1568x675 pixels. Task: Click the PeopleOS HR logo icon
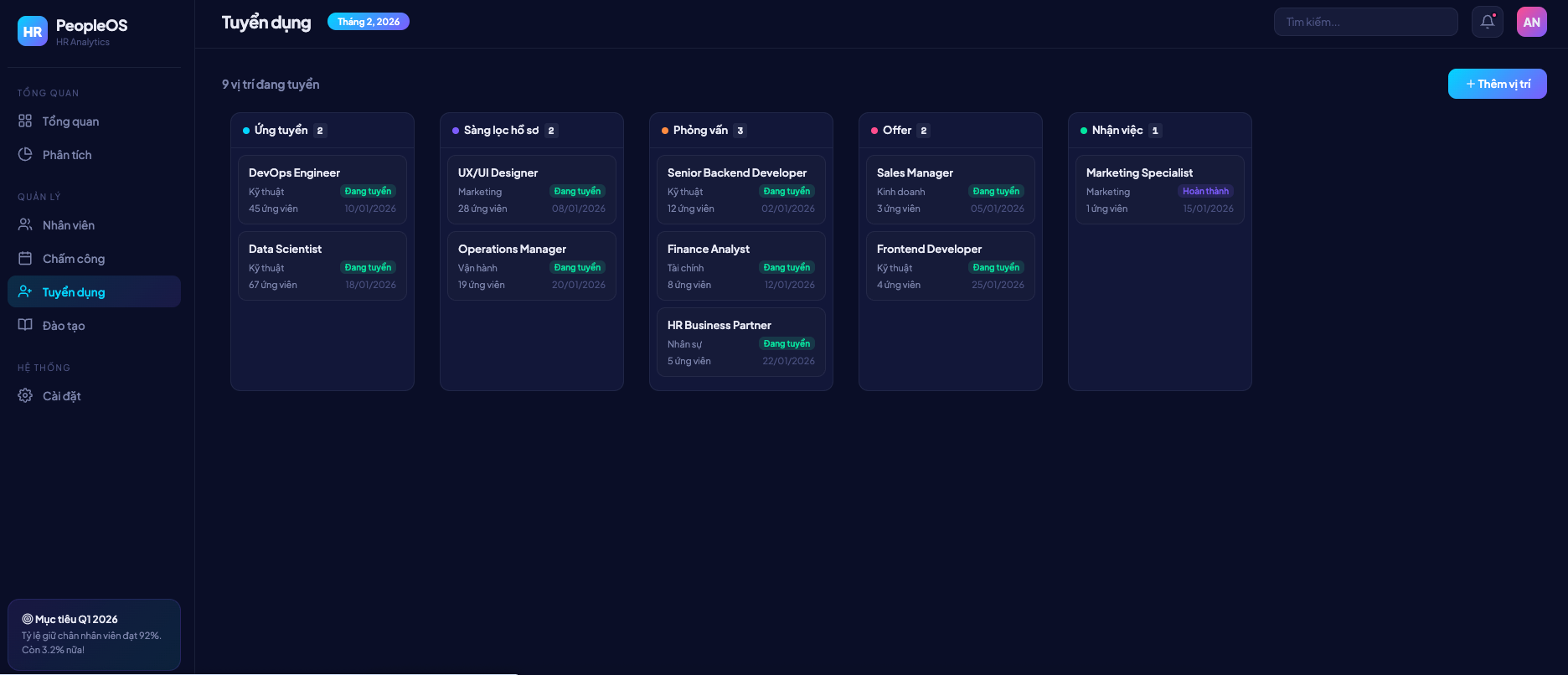(x=33, y=32)
